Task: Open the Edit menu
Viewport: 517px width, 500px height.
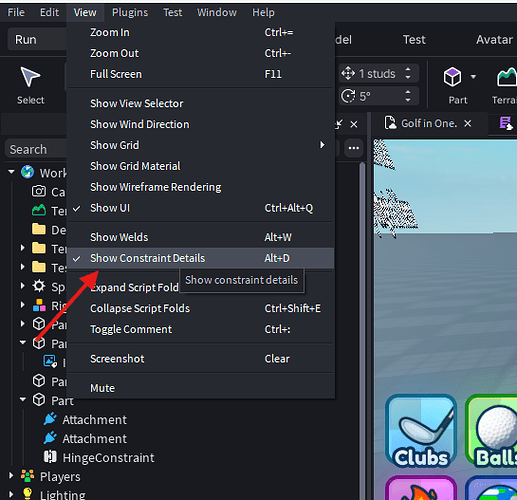Action: [x=49, y=12]
